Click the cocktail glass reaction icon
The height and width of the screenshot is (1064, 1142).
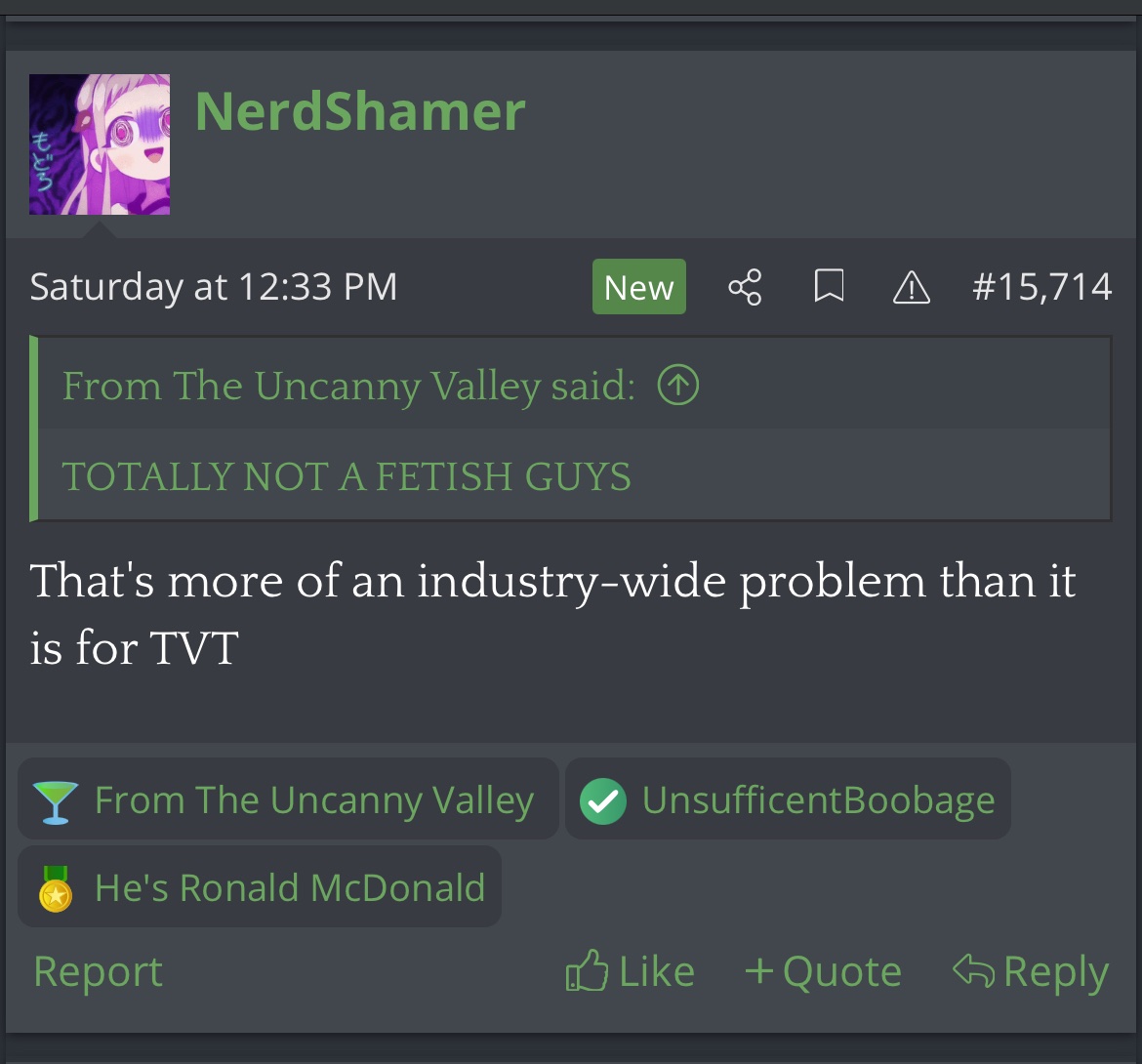click(x=55, y=802)
